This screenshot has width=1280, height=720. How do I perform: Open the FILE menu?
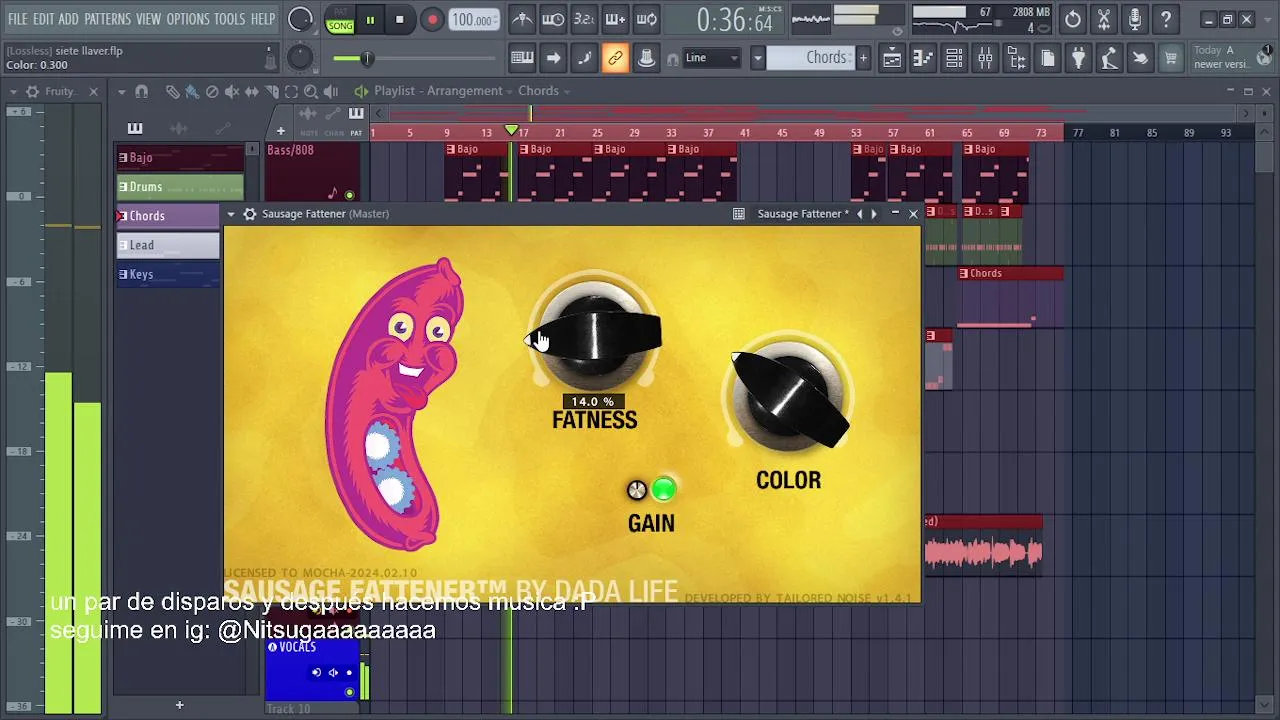17,19
